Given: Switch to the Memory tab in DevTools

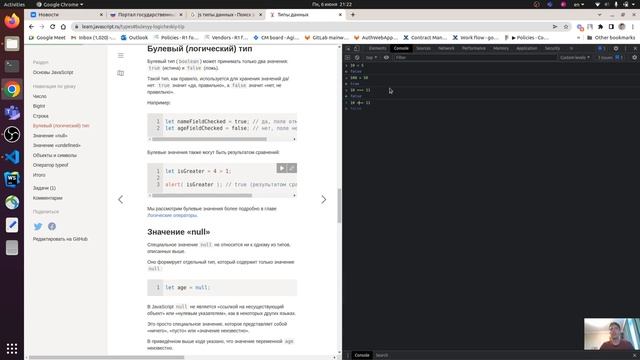Looking at the screenshot, I should pos(501,48).
